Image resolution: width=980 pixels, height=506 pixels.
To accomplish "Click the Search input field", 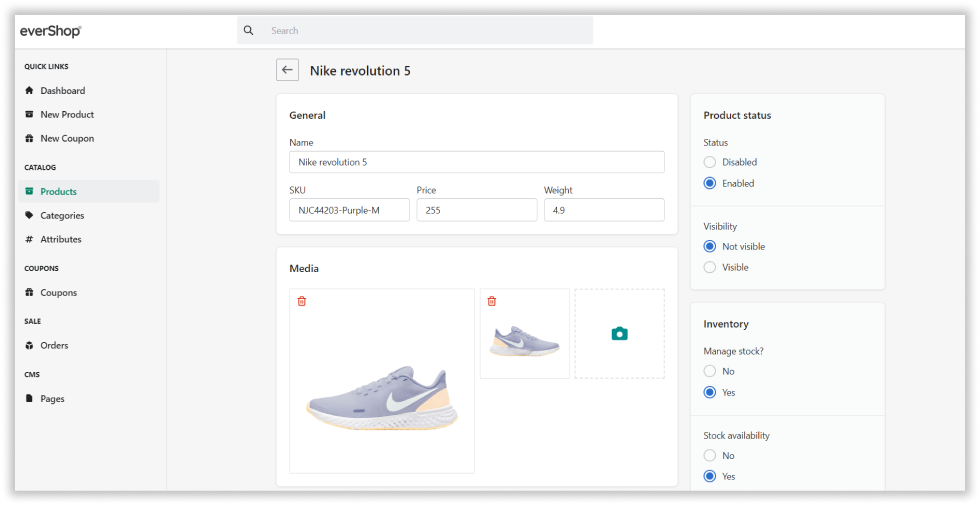I will click(415, 30).
